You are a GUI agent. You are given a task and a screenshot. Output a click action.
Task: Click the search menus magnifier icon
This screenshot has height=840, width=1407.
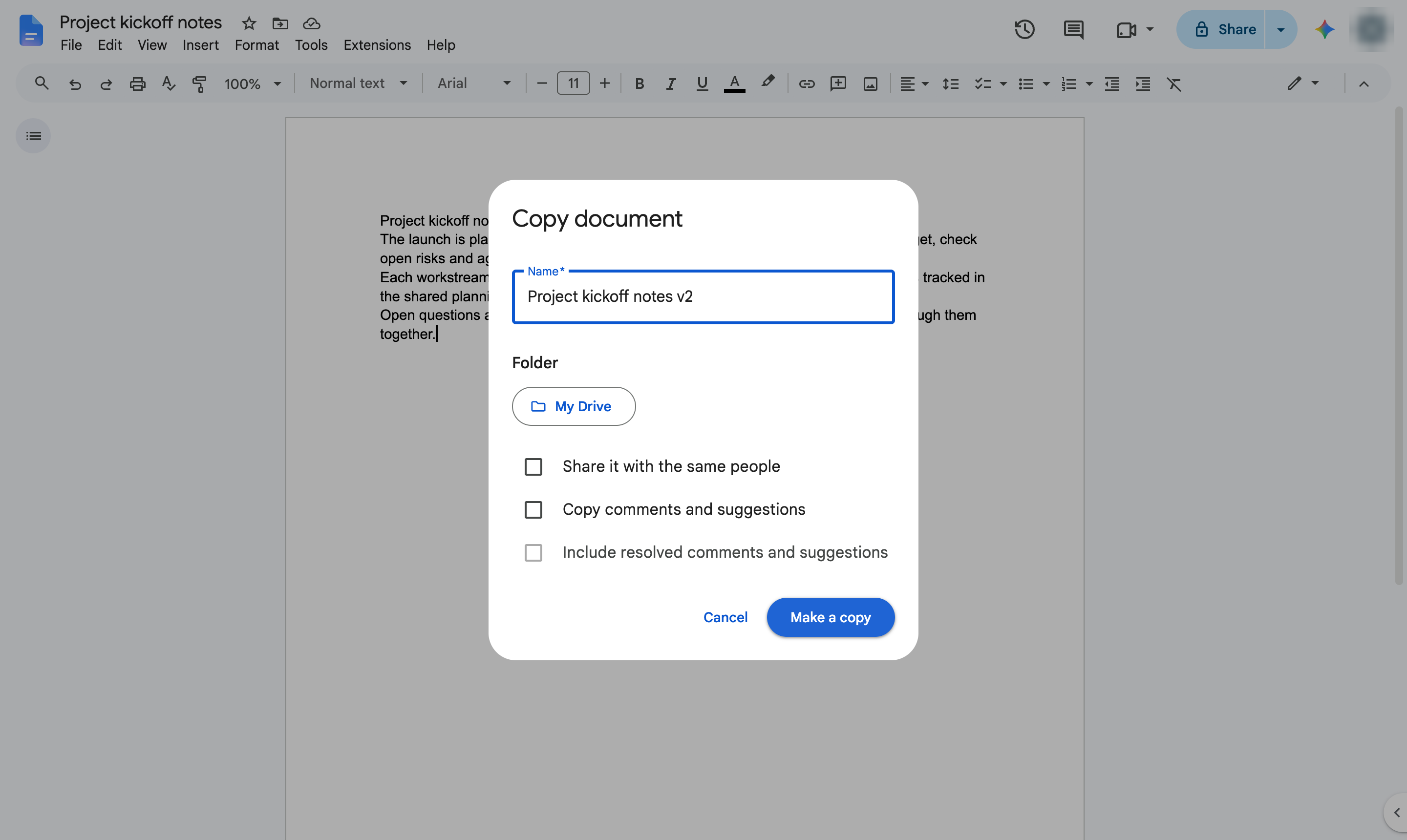tap(42, 83)
